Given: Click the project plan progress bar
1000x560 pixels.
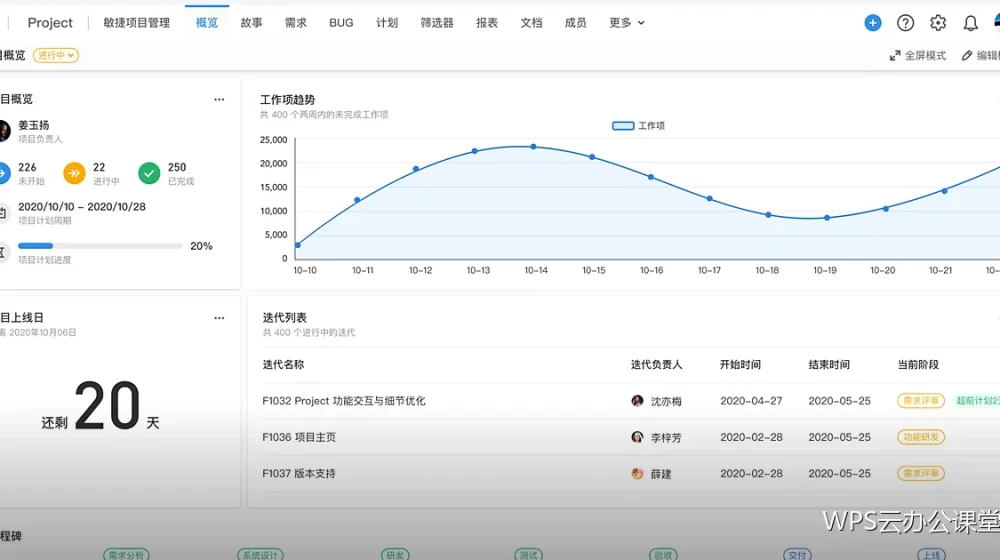Looking at the screenshot, I should pos(100,246).
